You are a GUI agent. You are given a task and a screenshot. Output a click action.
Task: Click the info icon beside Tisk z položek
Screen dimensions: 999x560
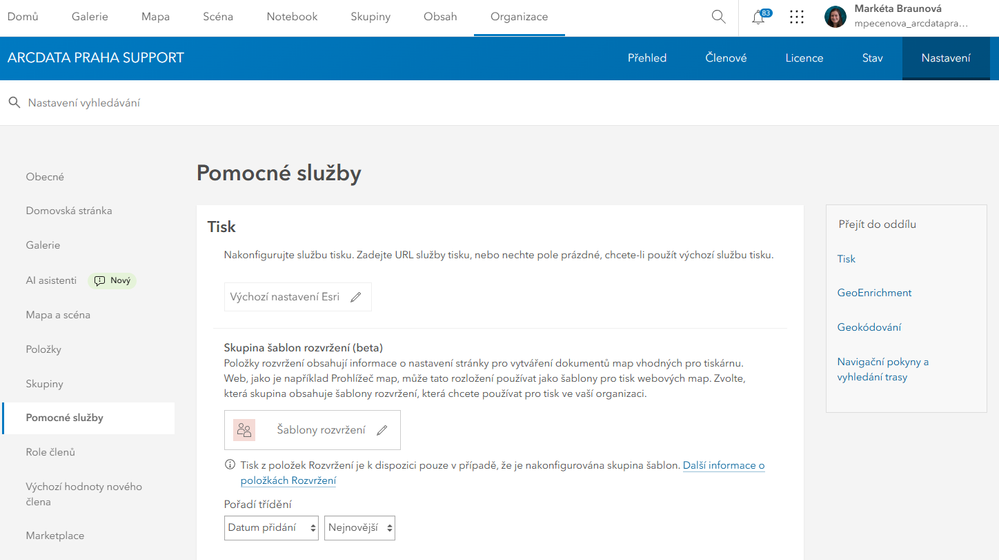click(230, 465)
